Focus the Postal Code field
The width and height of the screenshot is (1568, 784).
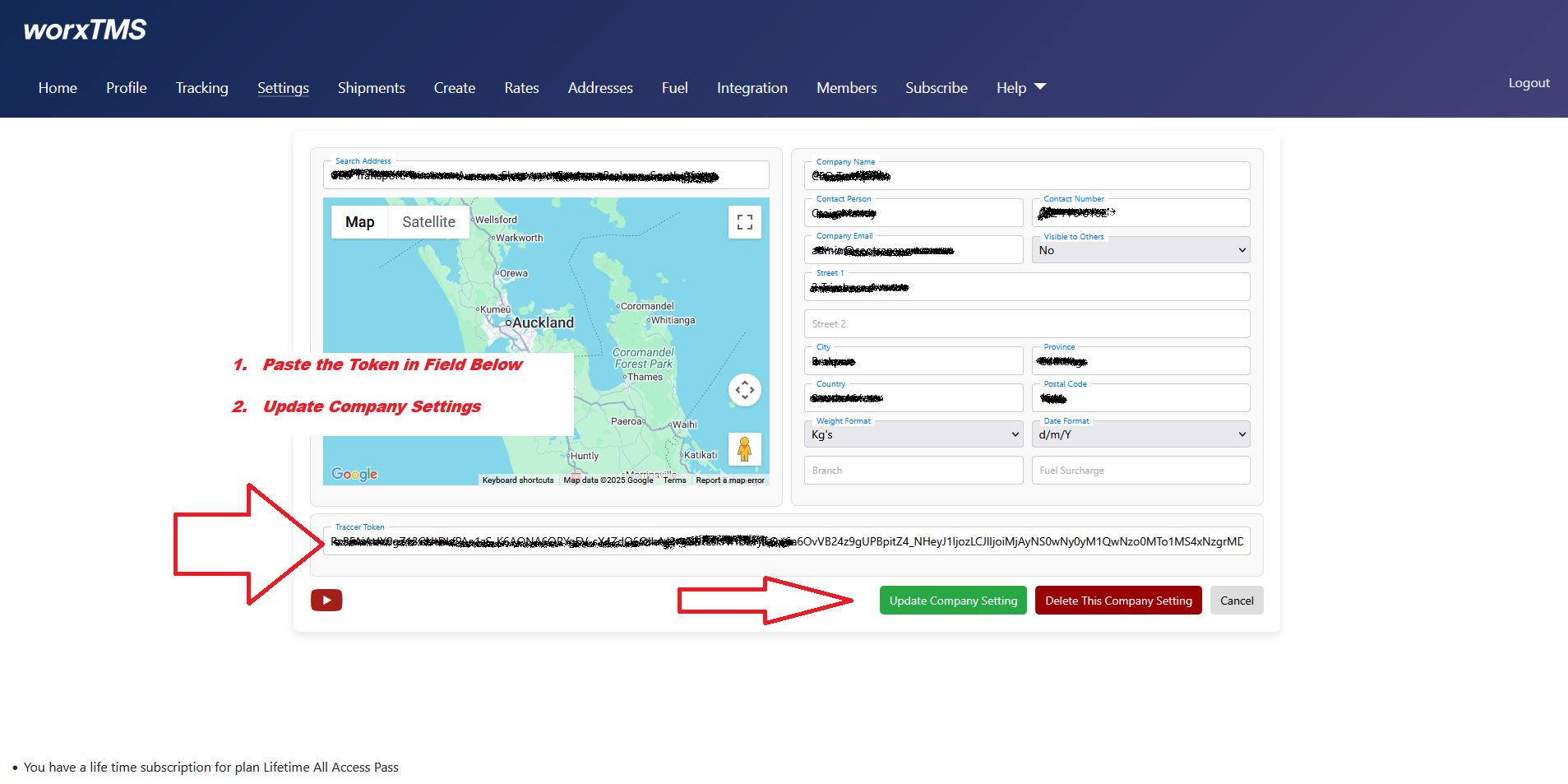[1140, 398]
